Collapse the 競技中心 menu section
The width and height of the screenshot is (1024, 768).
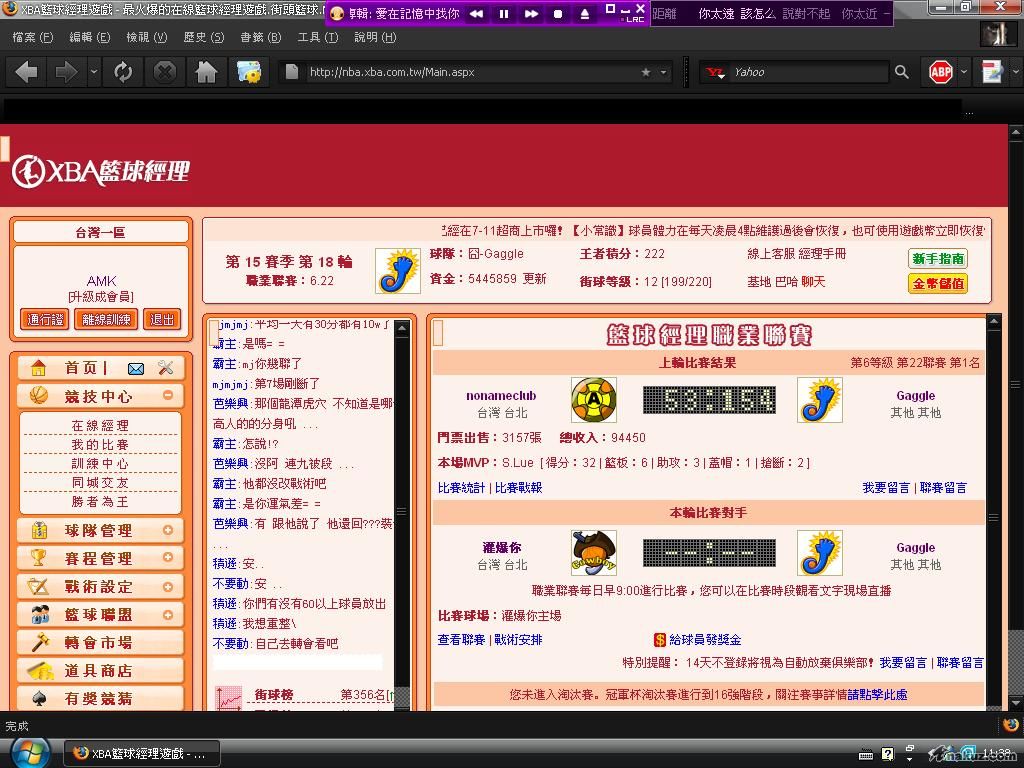168,396
